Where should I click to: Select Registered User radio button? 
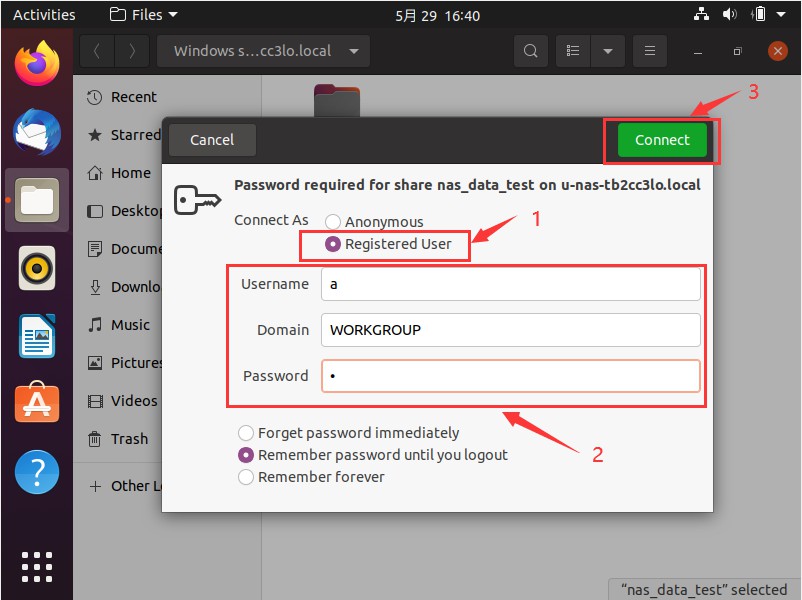click(333, 244)
